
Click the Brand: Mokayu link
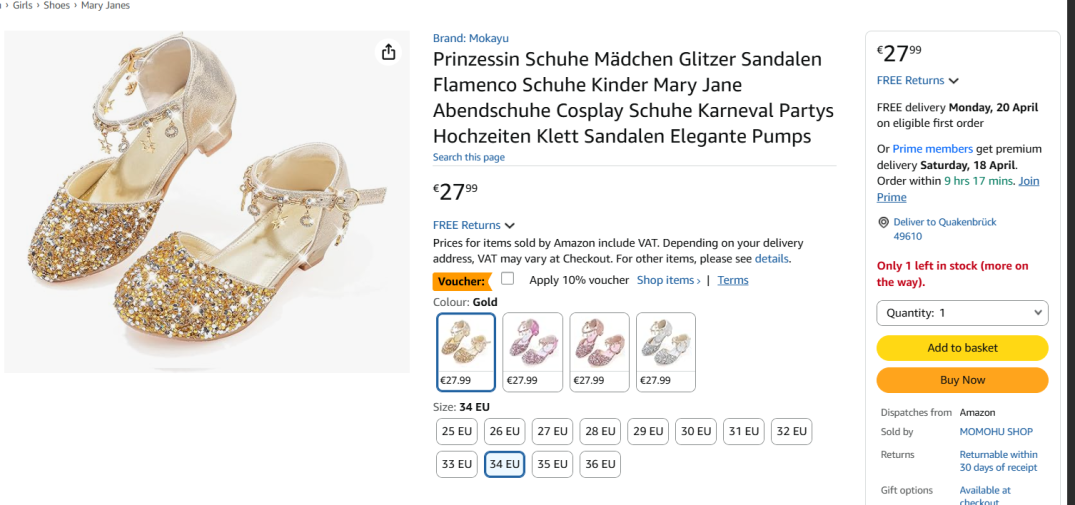pos(469,38)
